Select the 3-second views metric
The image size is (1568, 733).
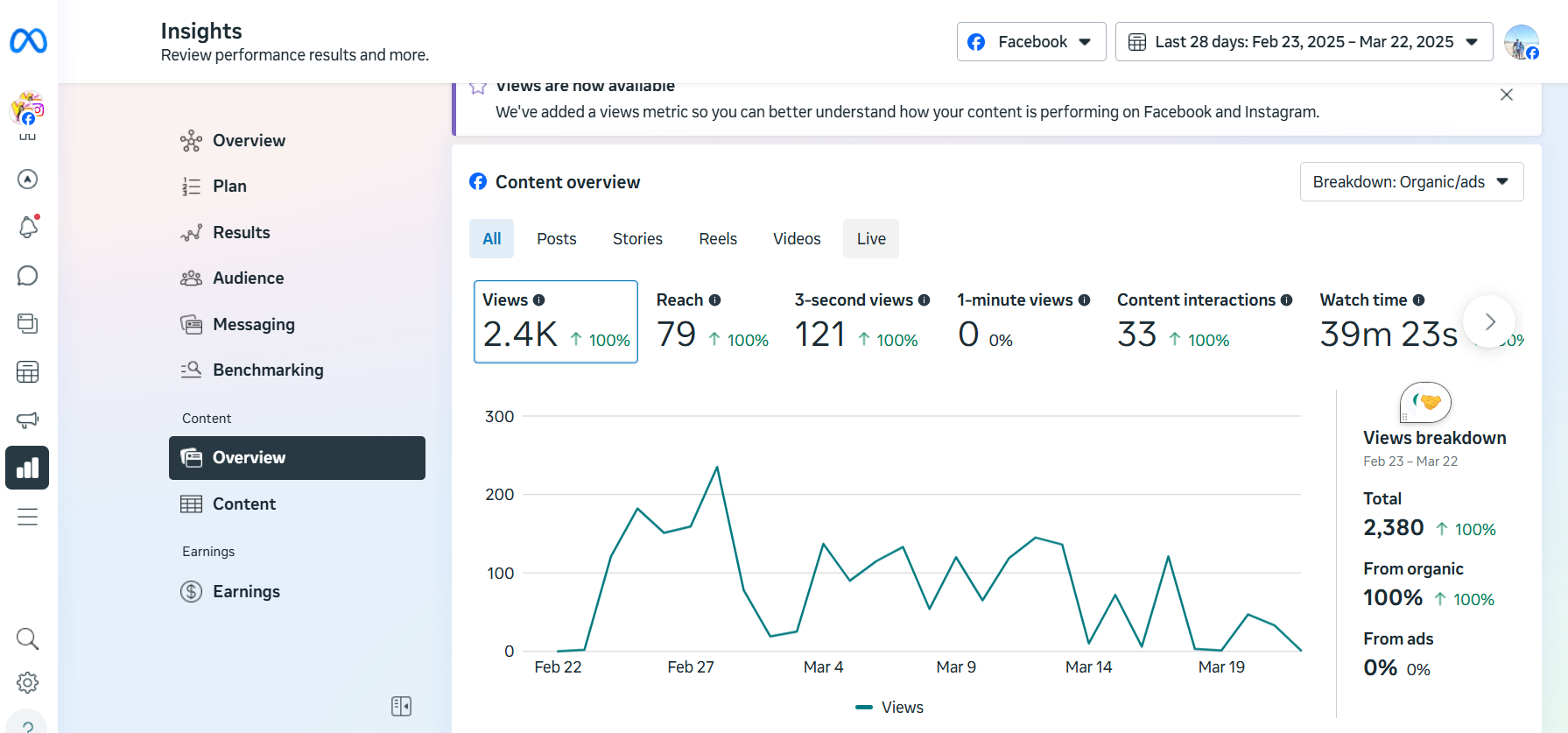pos(861,321)
